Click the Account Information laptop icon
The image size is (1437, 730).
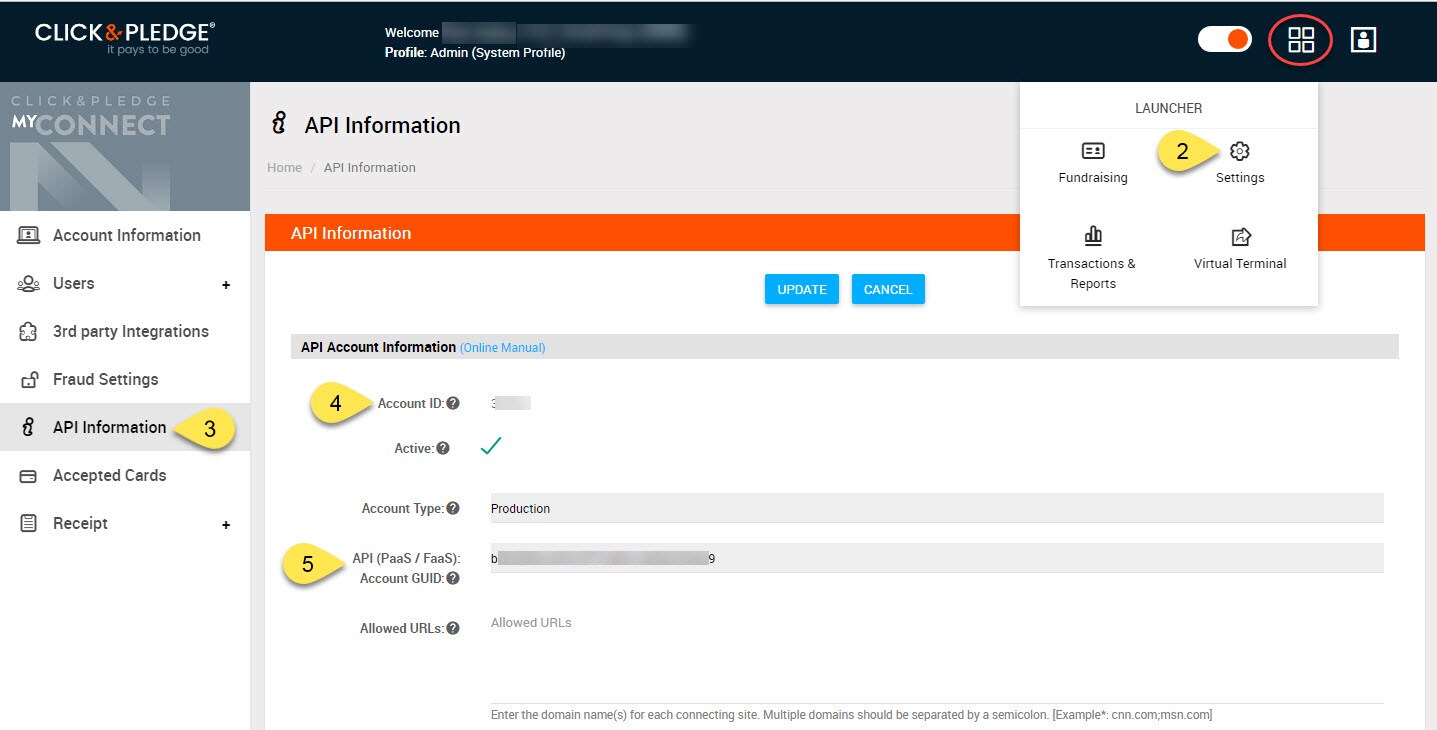[x=28, y=235]
